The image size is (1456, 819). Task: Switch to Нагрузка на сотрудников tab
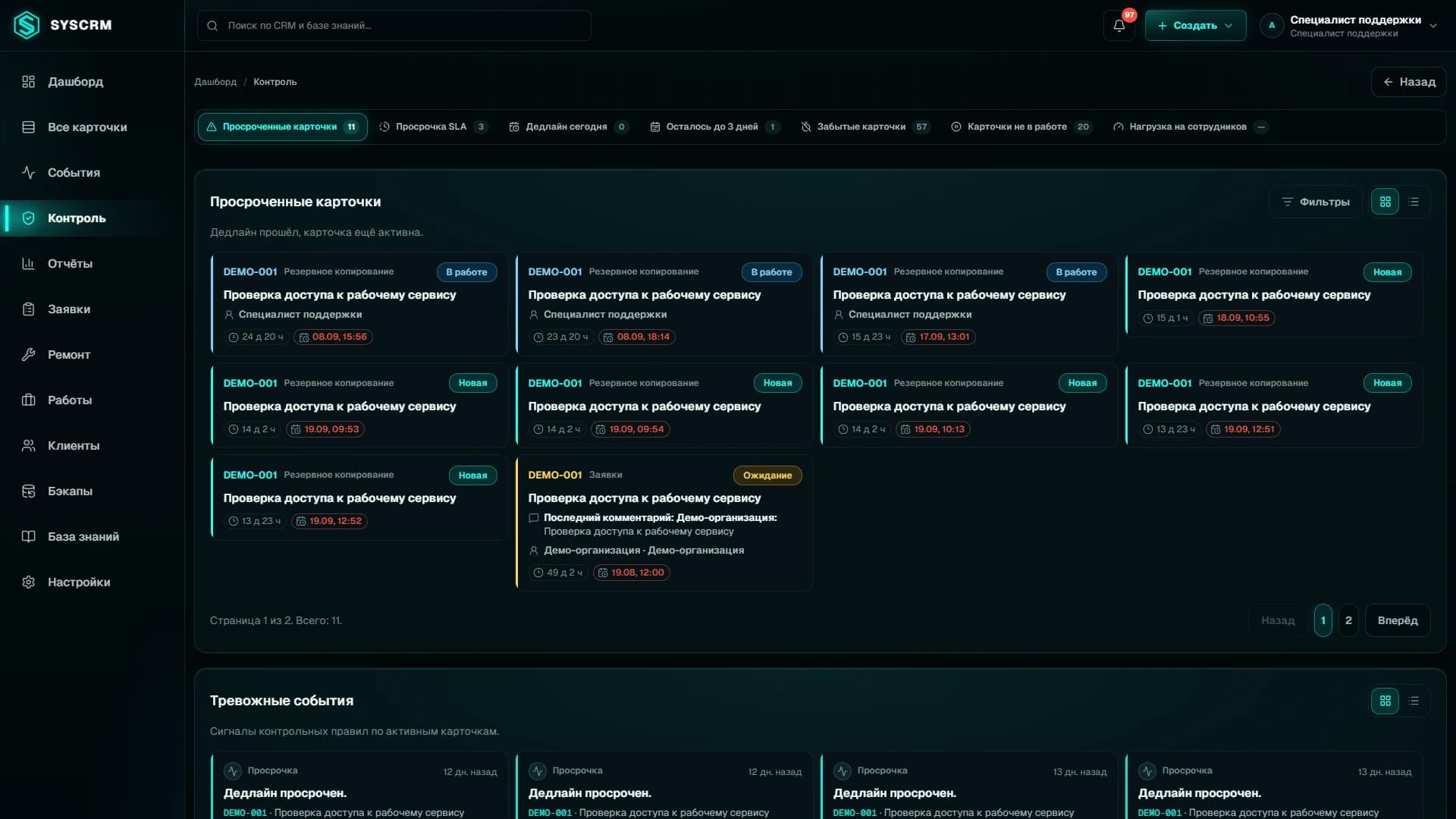(x=1190, y=127)
